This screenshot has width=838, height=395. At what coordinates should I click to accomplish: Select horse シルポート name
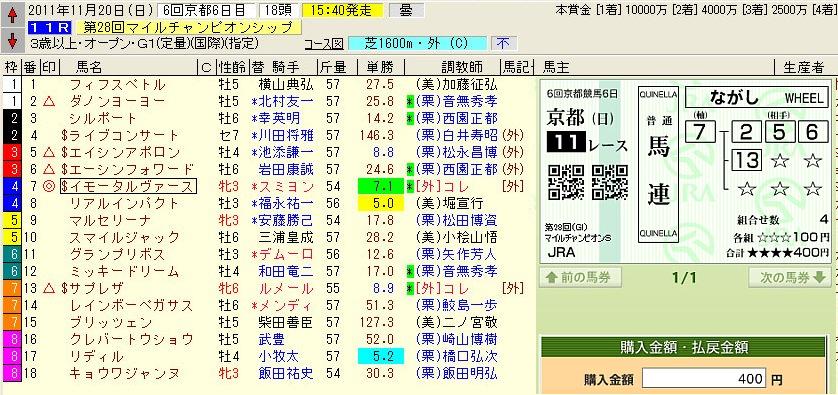[x=104, y=118]
